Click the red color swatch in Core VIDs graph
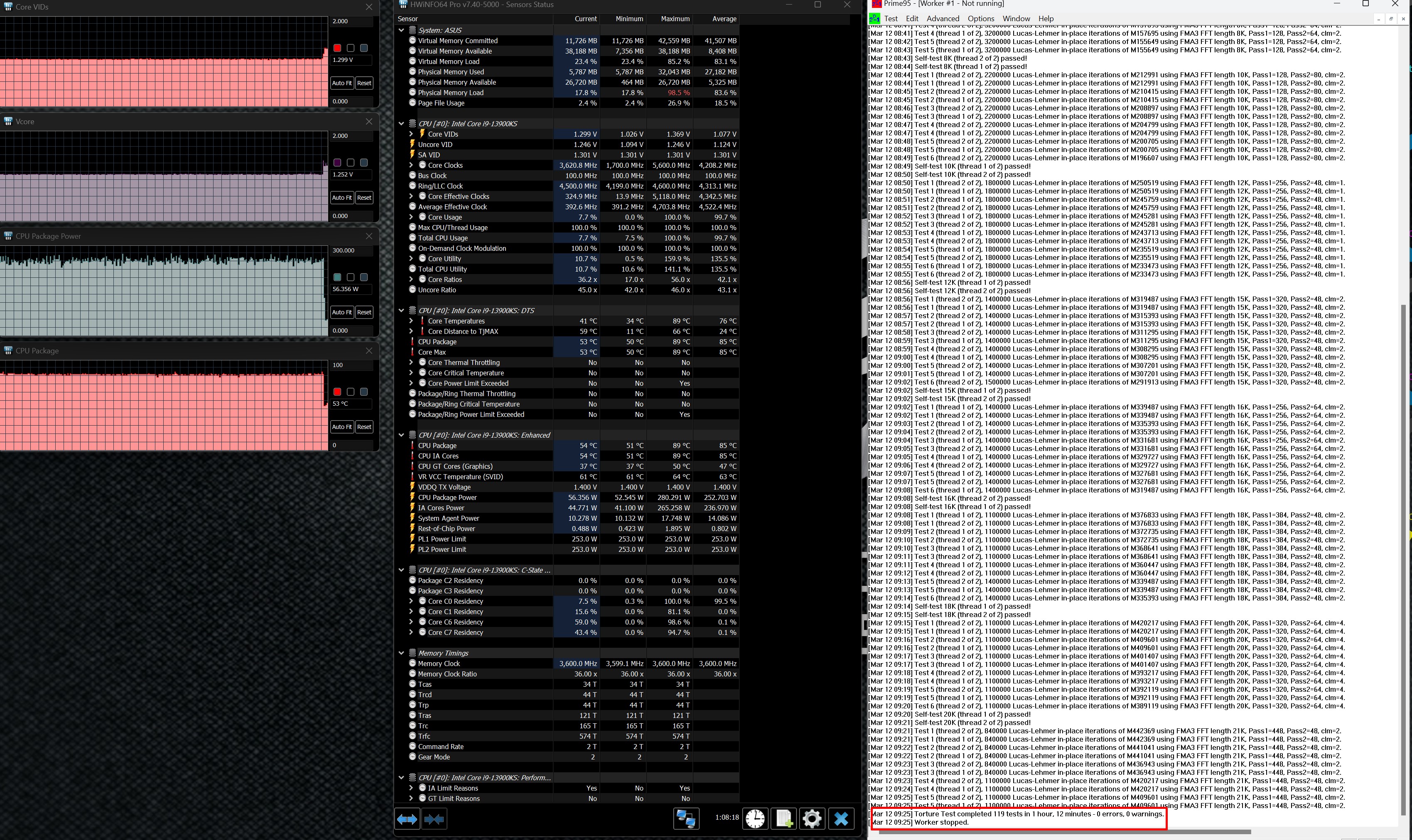 point(337,48)
